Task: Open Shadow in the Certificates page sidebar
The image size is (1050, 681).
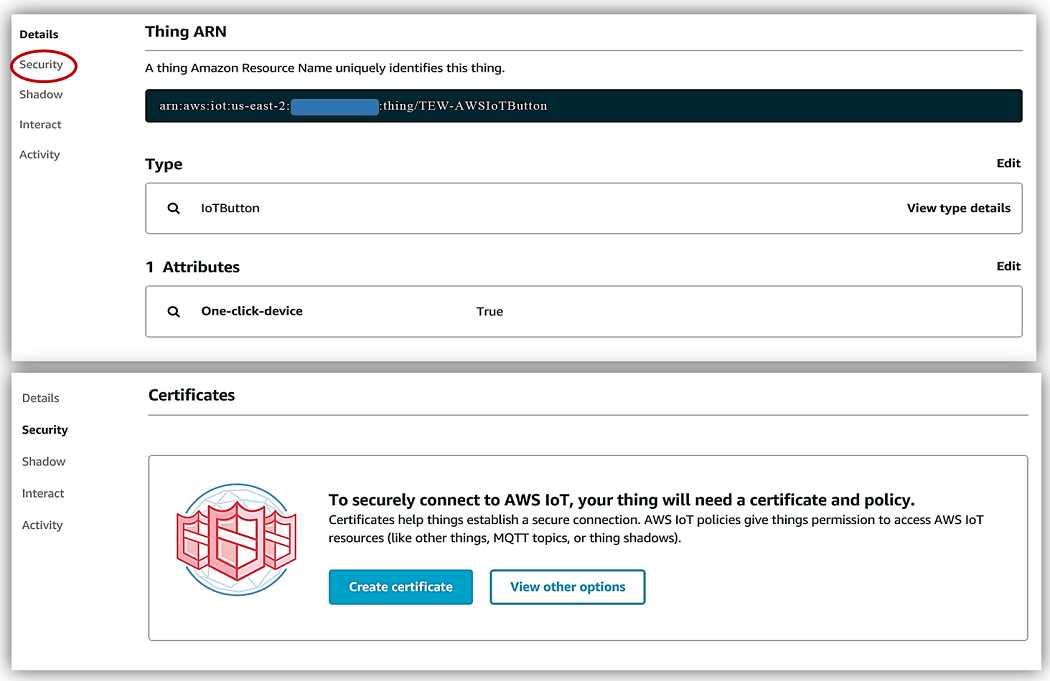Action: point(44,462)
